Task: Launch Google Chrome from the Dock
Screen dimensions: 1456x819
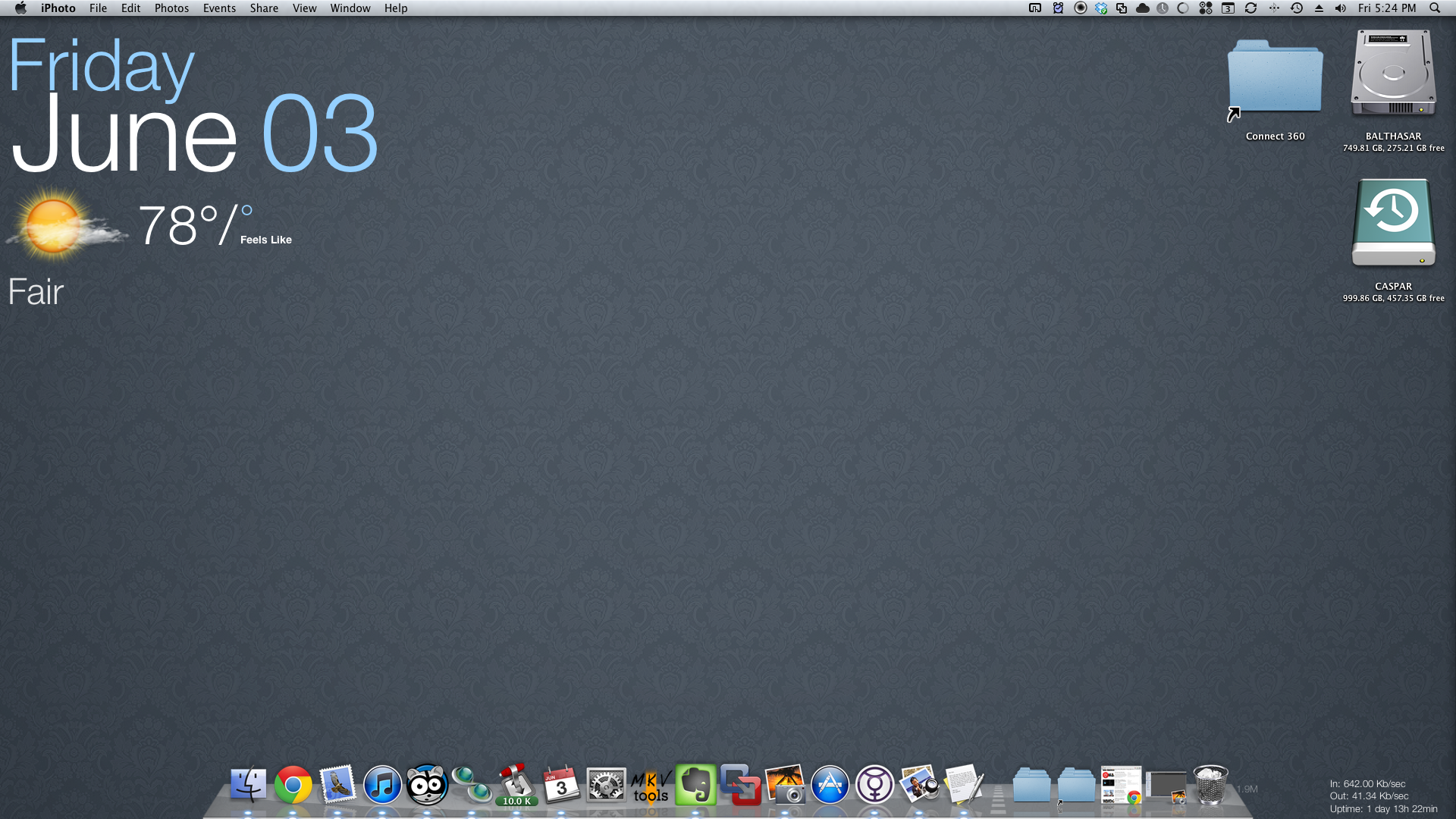Action: point(293,785)
